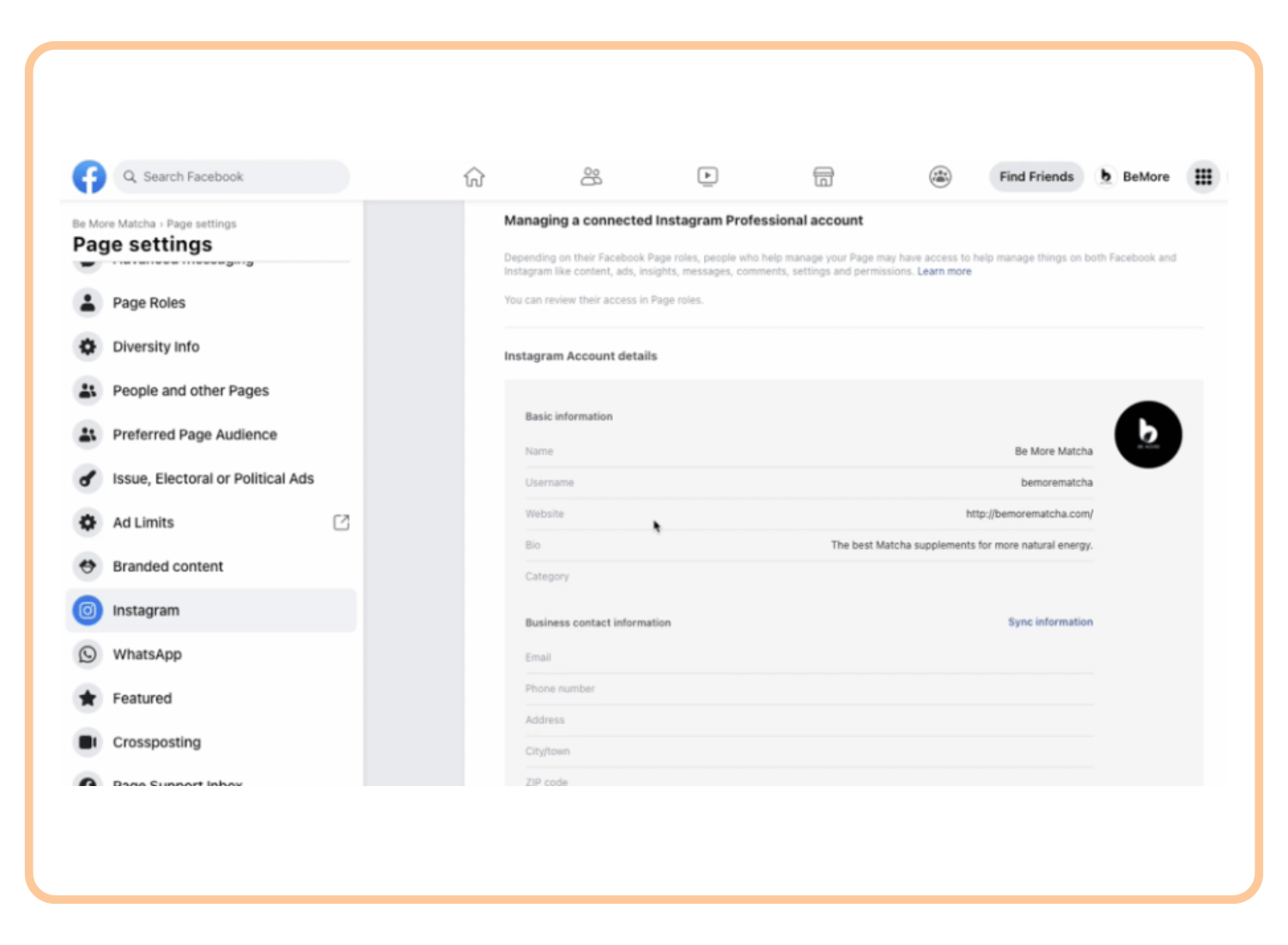Click the People and other Pages icon

pyautogui.click(x=88, y=391)
